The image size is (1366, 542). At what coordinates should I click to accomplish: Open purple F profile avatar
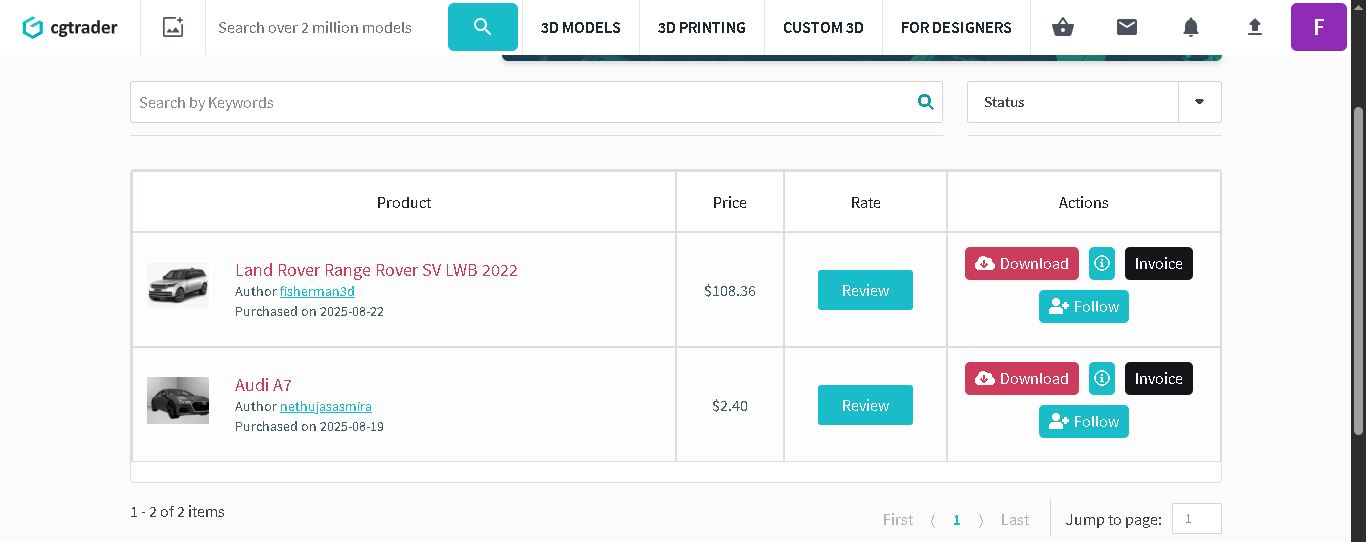click(1318, 27)
